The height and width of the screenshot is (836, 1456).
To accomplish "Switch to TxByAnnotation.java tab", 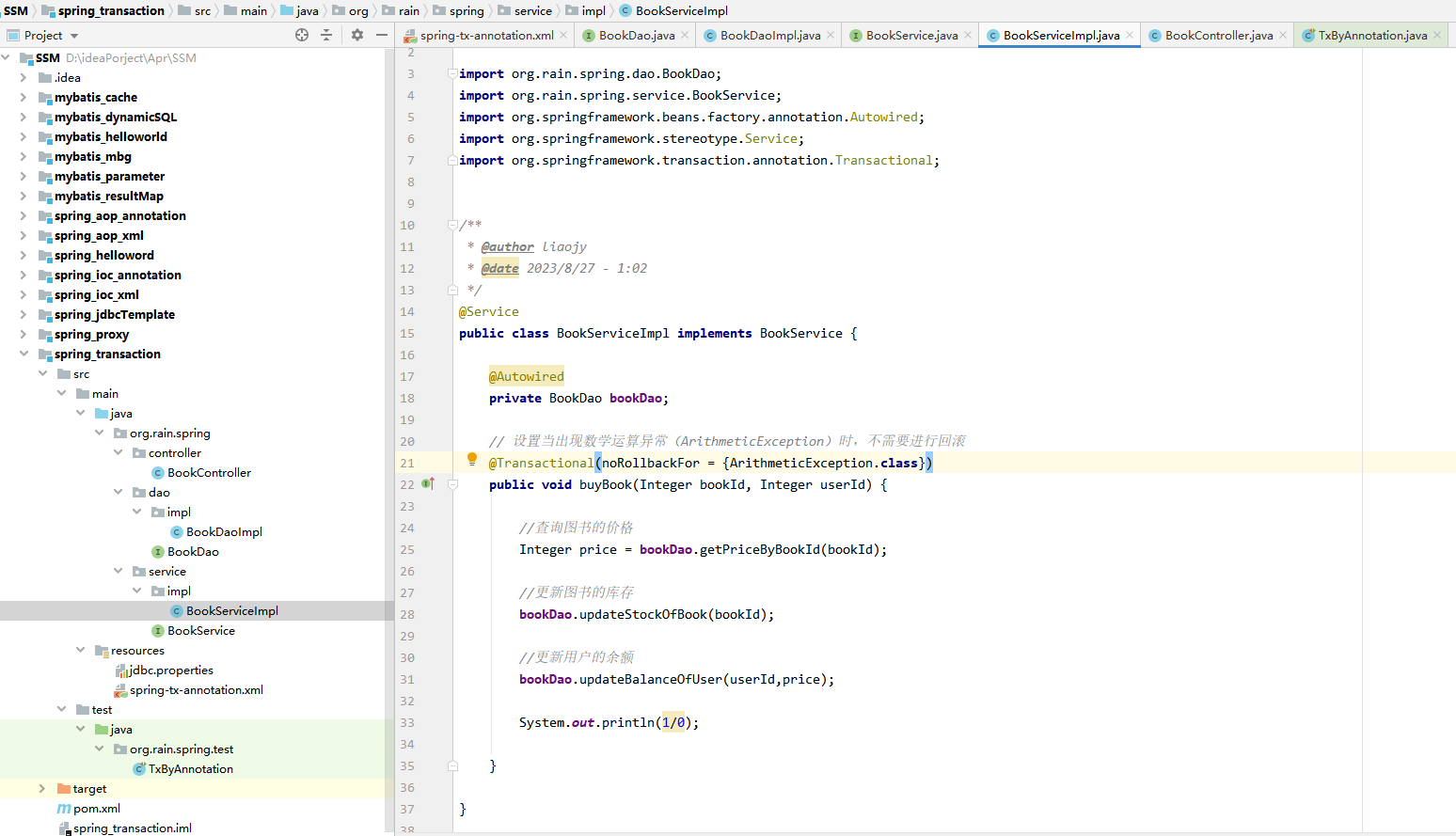I will tap(1372, 36).
